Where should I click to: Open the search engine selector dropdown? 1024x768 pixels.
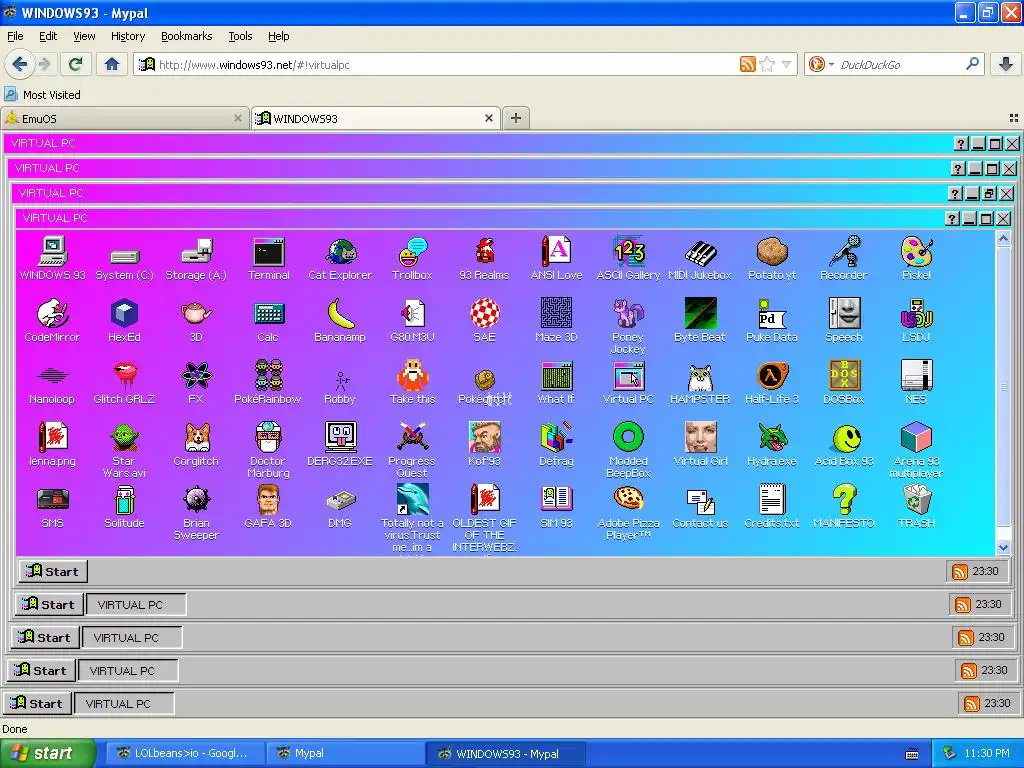point(822,64)
